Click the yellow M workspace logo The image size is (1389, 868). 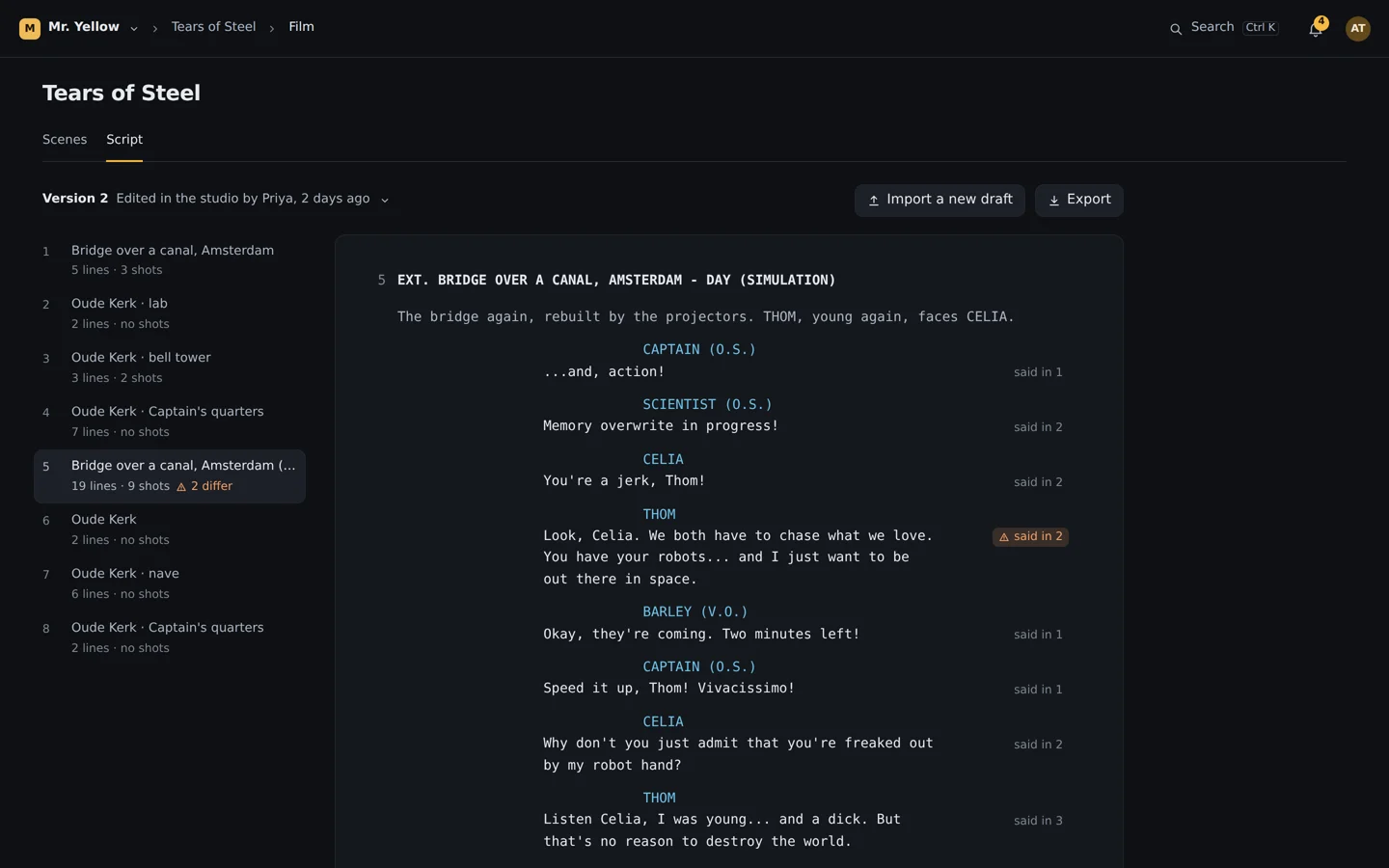(x=30, y=28)
